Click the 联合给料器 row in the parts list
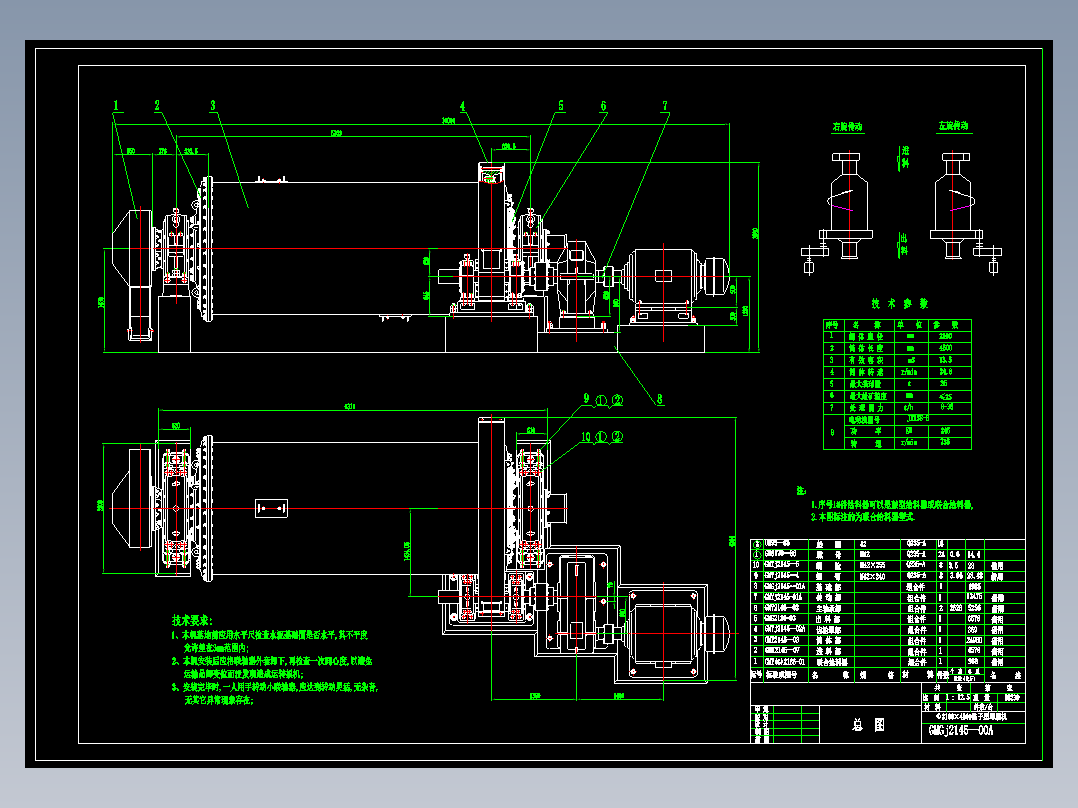 (888, 662)
